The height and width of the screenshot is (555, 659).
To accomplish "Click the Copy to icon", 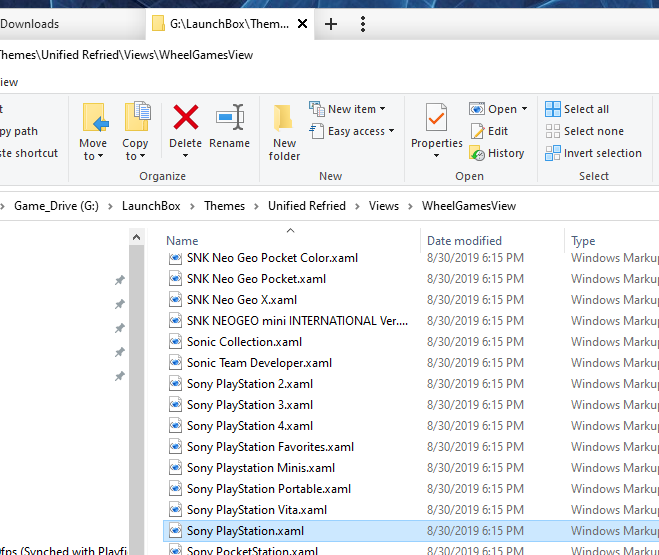I will click(x=137, y=116).
